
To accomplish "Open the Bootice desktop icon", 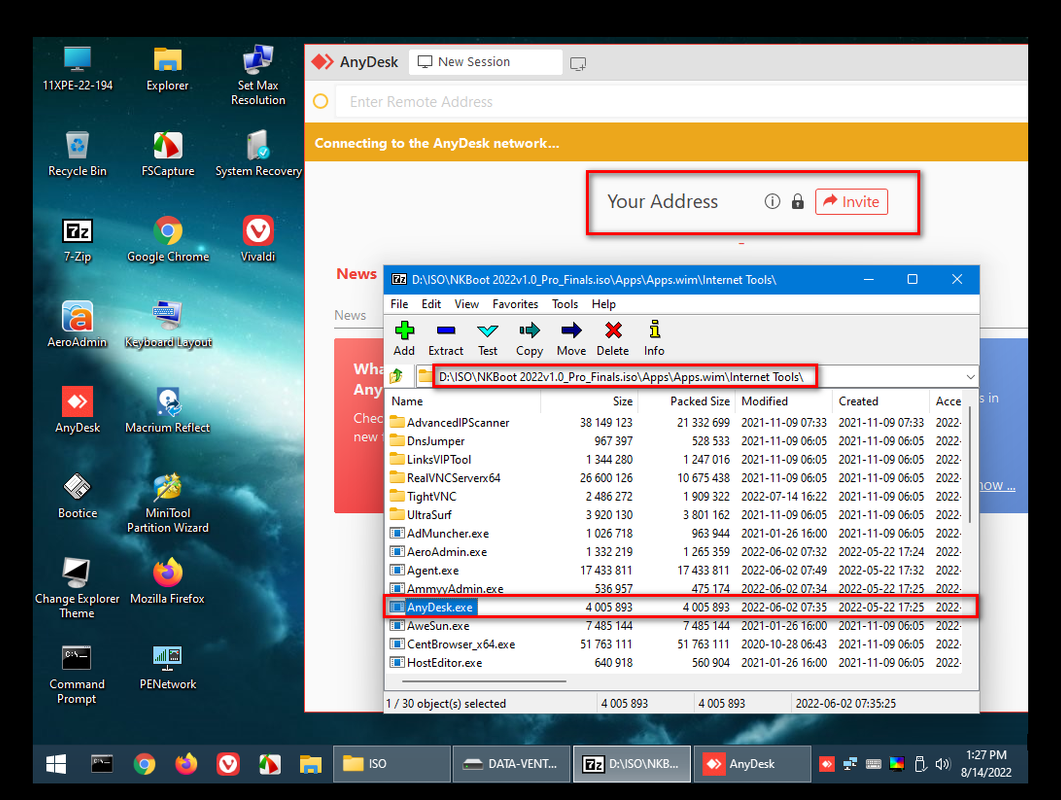I will tap(77, 496).
